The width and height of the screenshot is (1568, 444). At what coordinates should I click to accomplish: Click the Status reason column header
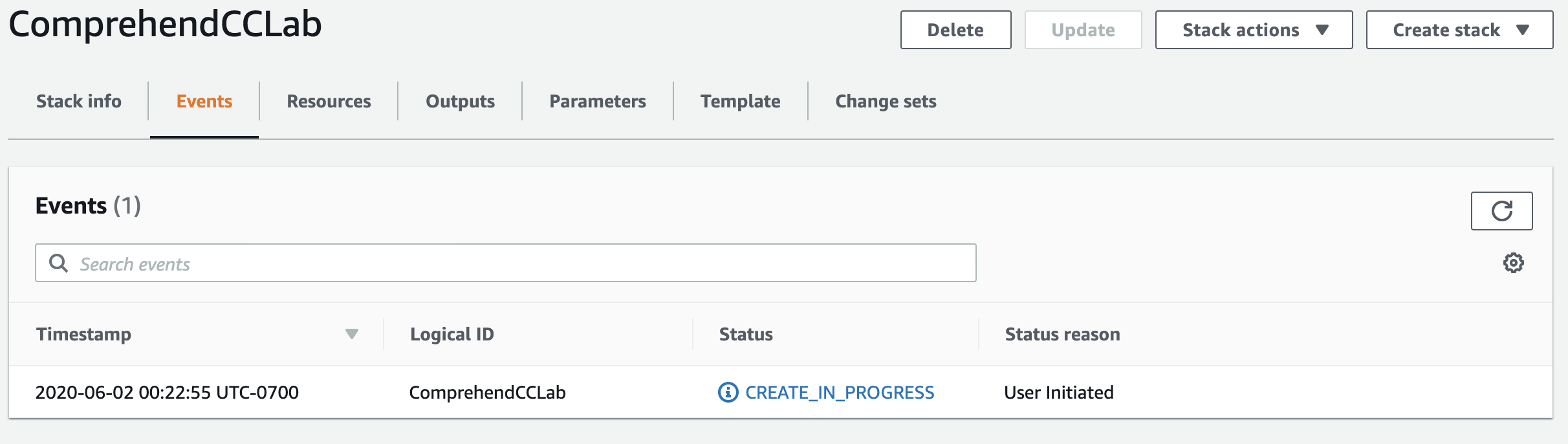[x=1062, y=334]
